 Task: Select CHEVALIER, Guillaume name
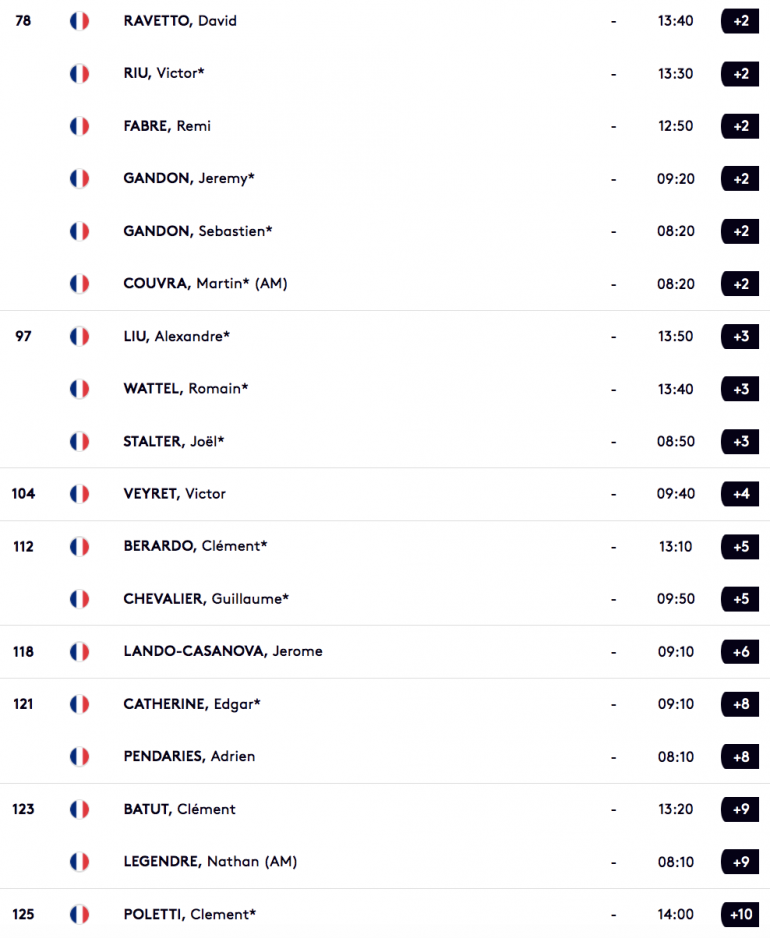click(206, 599)
